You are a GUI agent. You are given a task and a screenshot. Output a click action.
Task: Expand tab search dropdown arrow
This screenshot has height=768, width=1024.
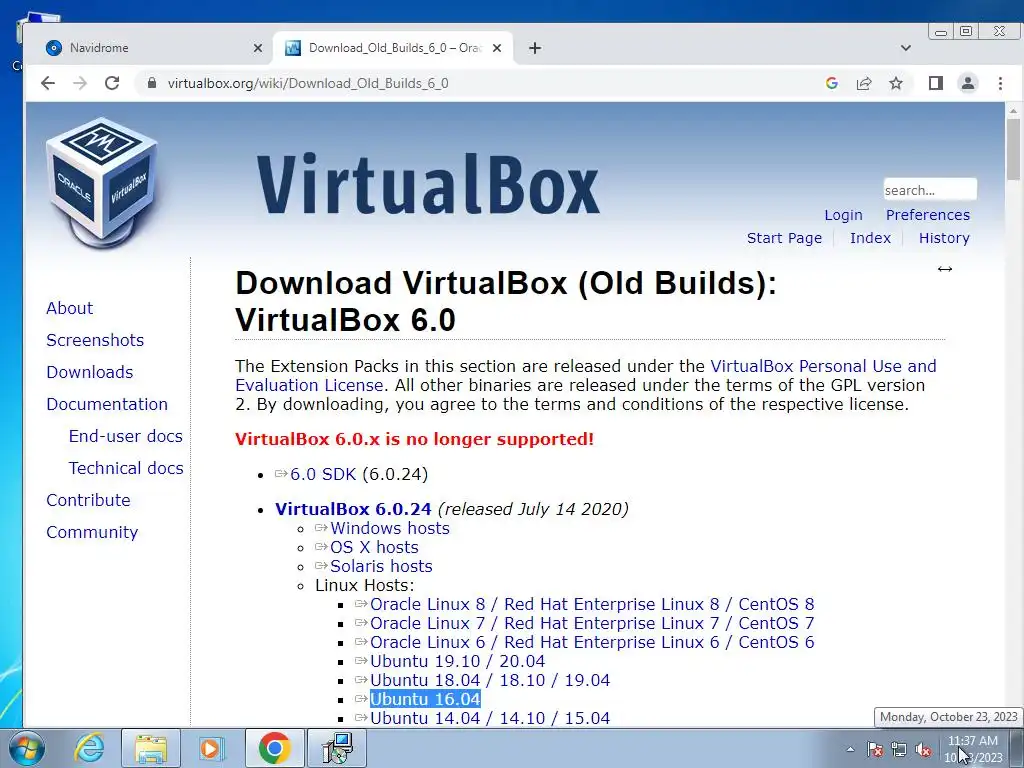click(x=906, y=48)
